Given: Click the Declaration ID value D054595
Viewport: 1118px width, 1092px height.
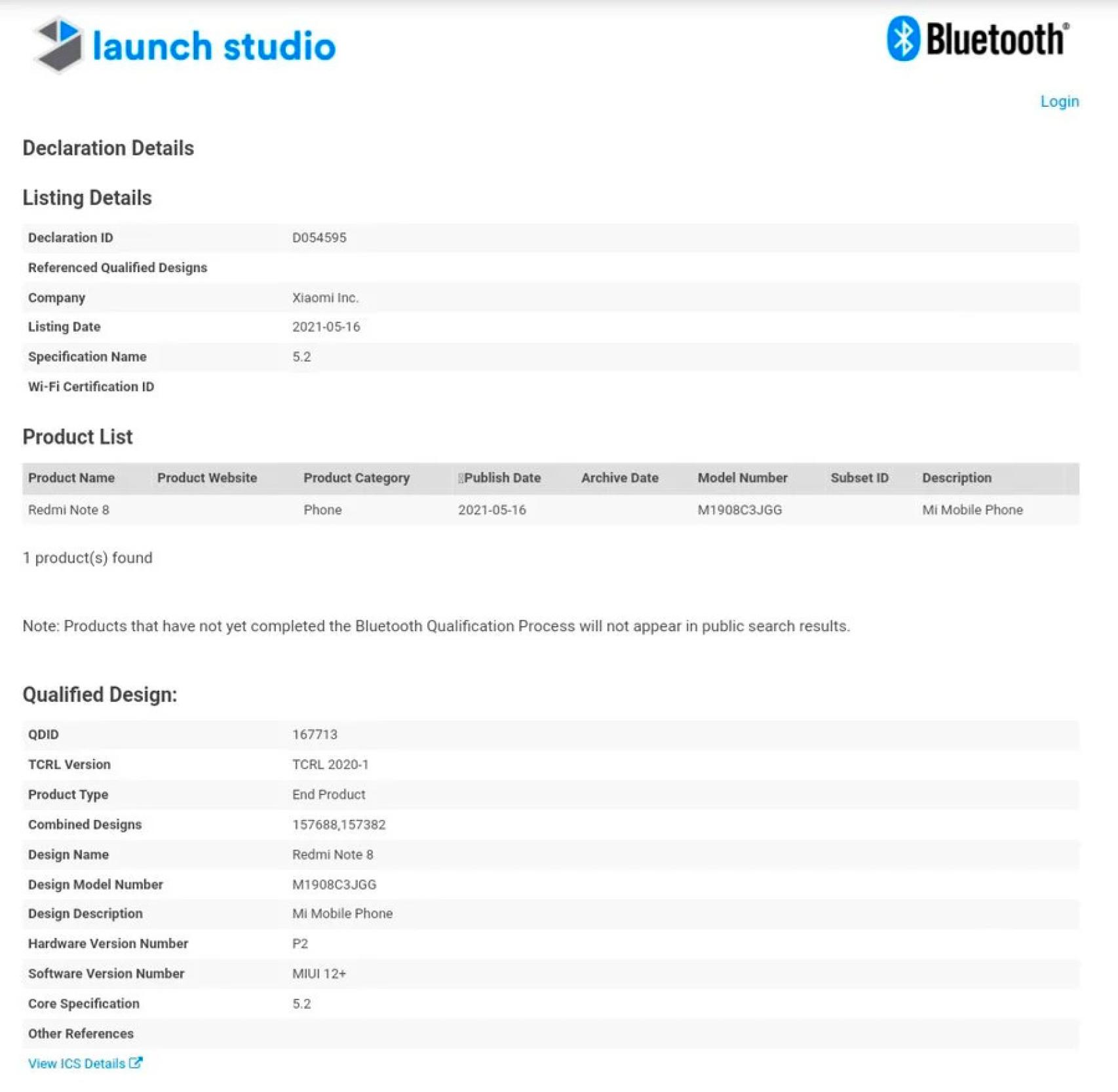Looking at the screenshot, I should click(320, 237).
